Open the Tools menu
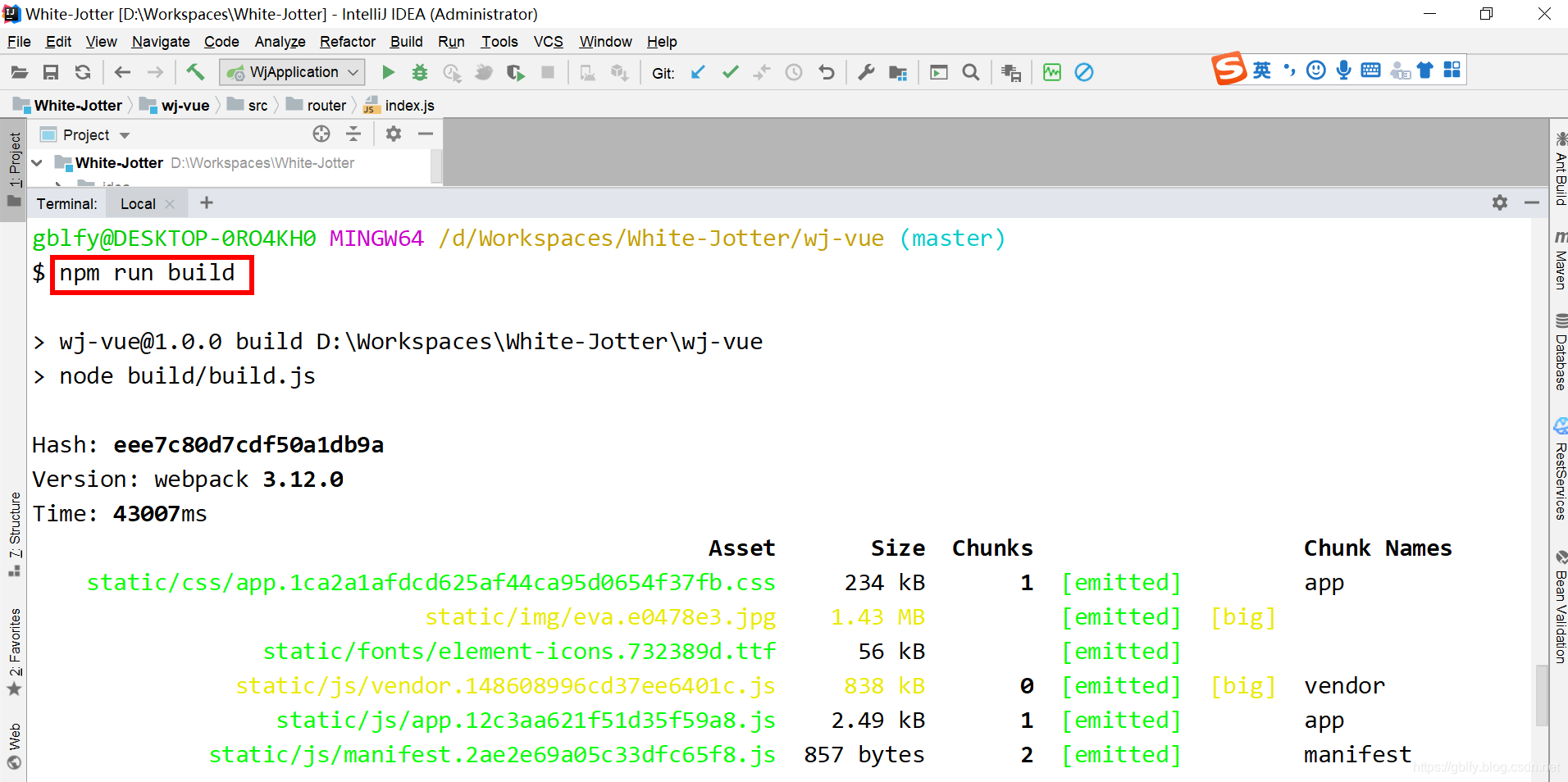This screenshot has width=1568, height=782. click(x=499, y=42)
